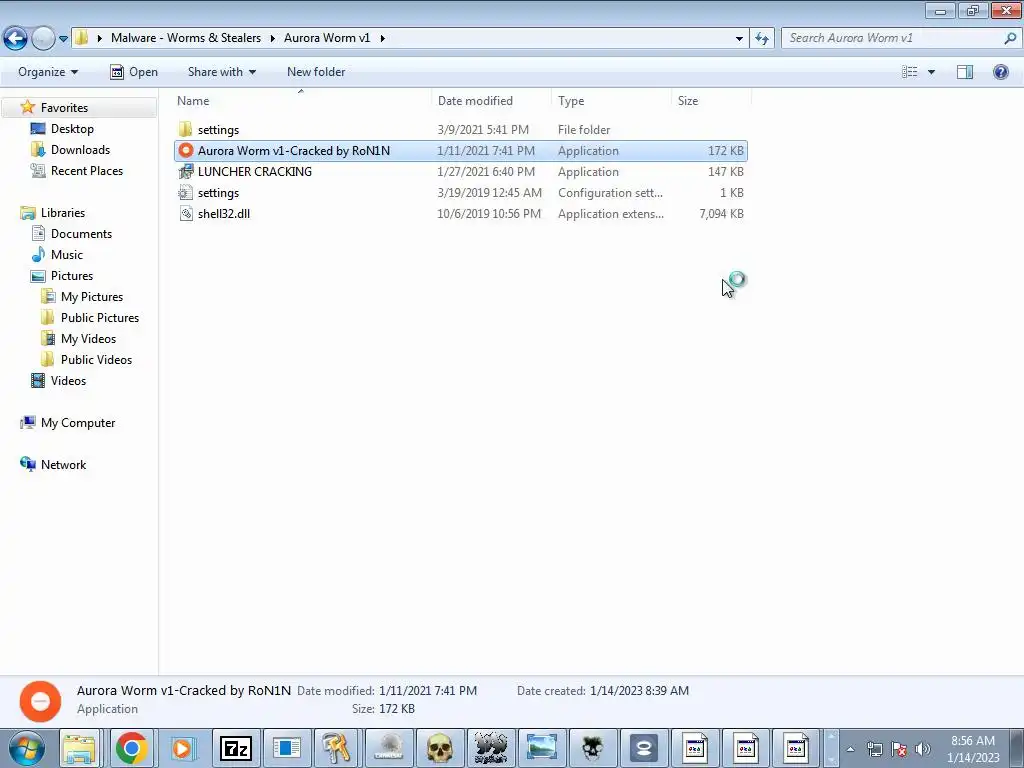Open the Windows Start button
This screenshot has width=1024, height=768.
26,748
